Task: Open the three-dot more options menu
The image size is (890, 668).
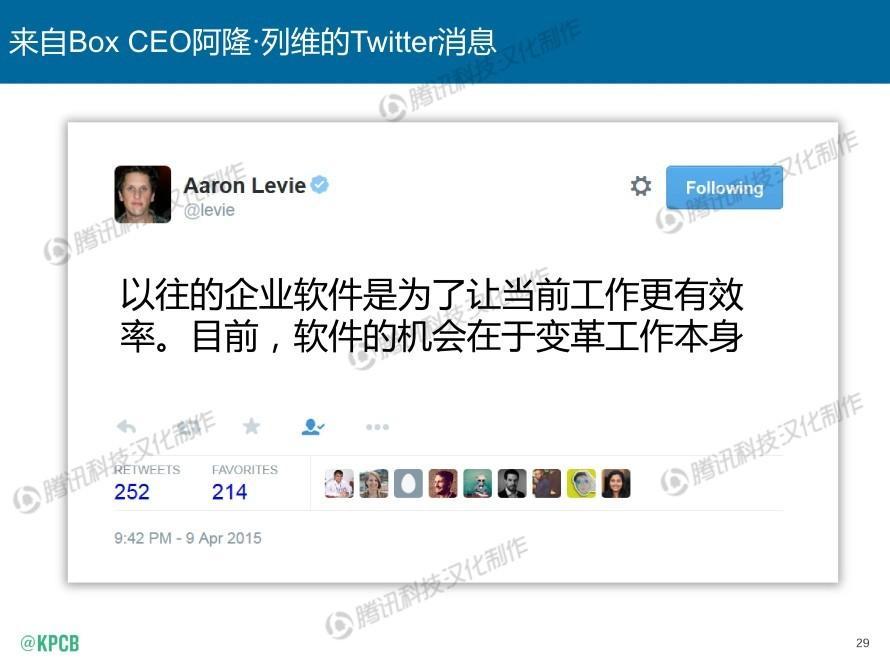Action: click(377, 427)
